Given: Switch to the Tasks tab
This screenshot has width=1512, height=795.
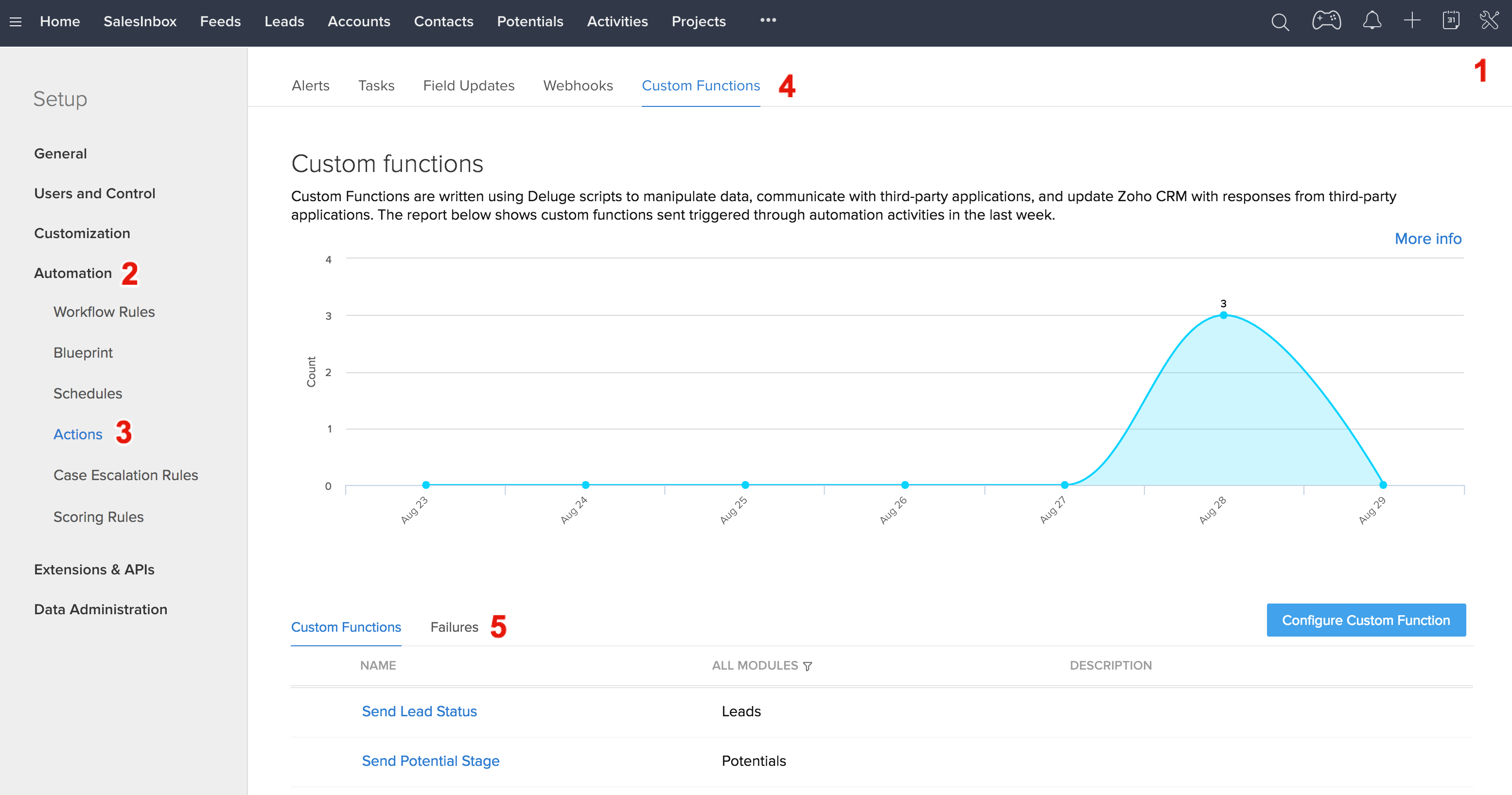Looking at the screenshot, I should coord(376,86).
